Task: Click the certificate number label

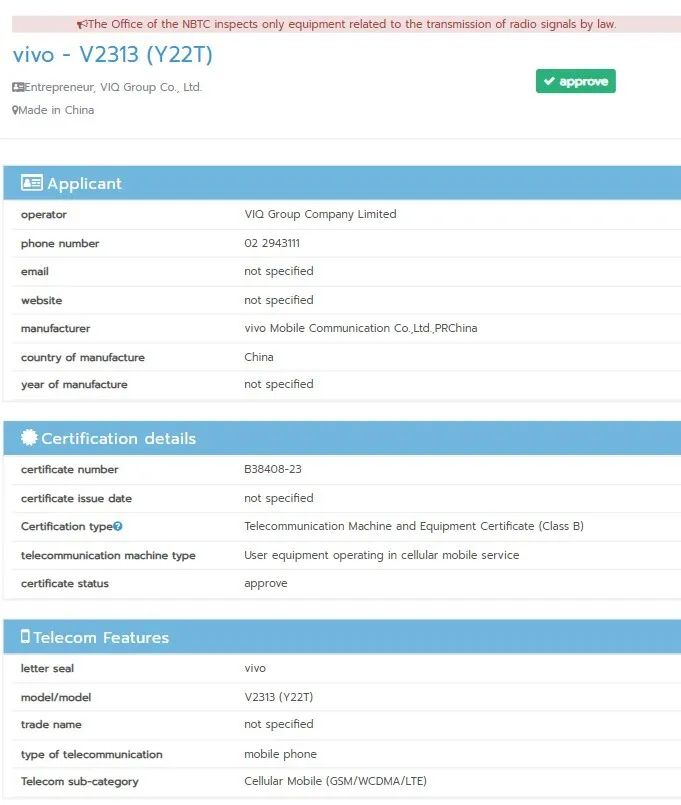Action: pyautogui.click(x=69, y=469)
